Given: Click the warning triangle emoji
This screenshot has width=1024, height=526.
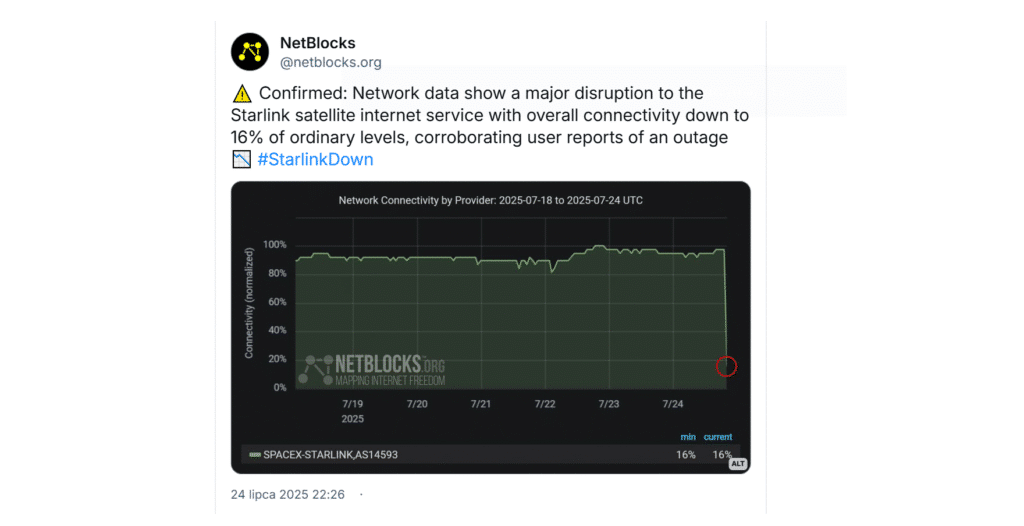Looking at the screenshot, I should tap(241, 94).
